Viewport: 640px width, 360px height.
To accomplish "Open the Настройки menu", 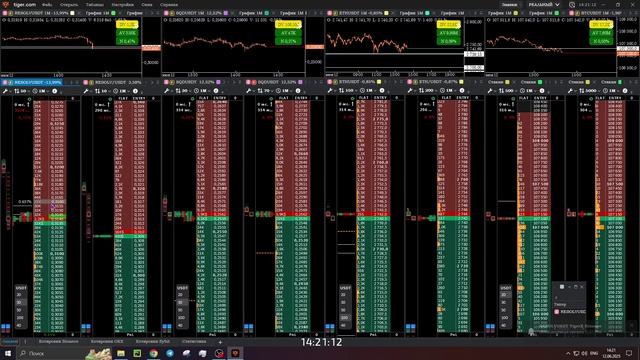I will pyautogui.click(x=122, y=4).
